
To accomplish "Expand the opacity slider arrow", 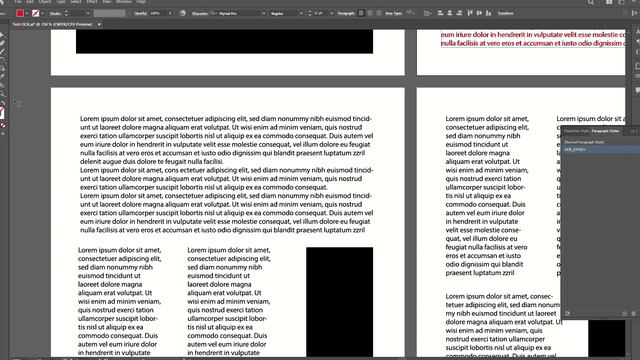I will [170, 13].
